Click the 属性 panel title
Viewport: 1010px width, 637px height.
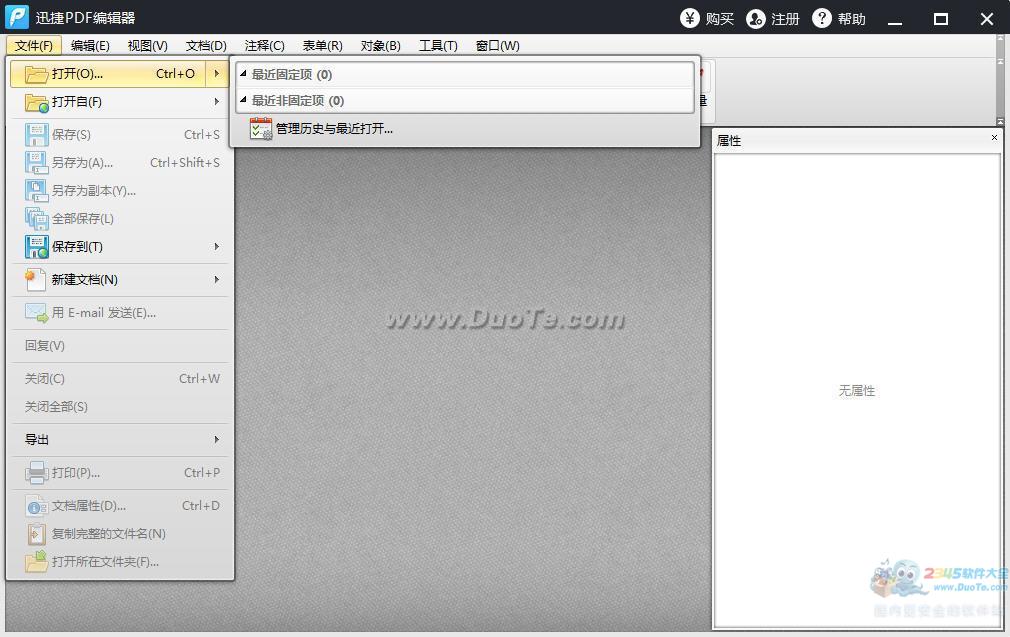[729, 140]
